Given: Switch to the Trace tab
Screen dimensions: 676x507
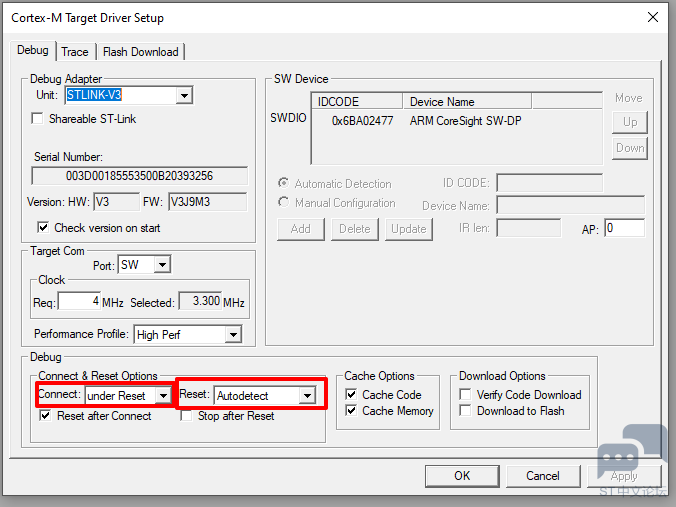Looking at the screenshot, I should pos(75,52).
